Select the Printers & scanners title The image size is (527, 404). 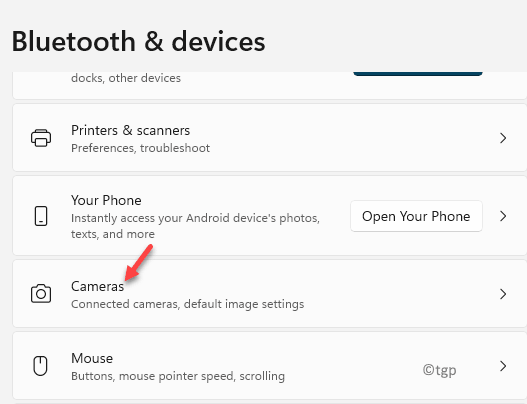[x=130, y=130]
